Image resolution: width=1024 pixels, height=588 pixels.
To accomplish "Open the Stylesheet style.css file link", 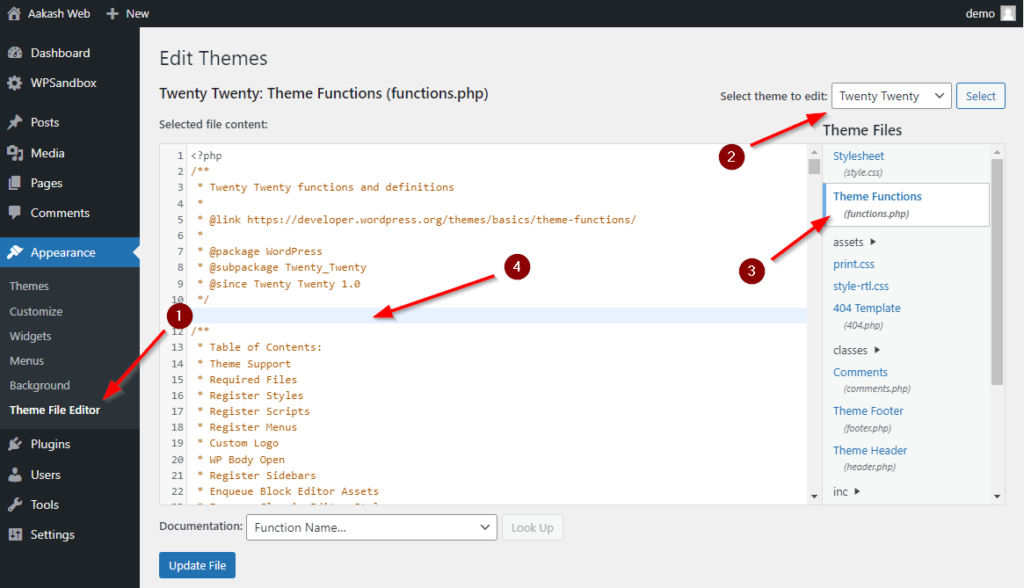I will pyautogui.click(x=858, y=156).
